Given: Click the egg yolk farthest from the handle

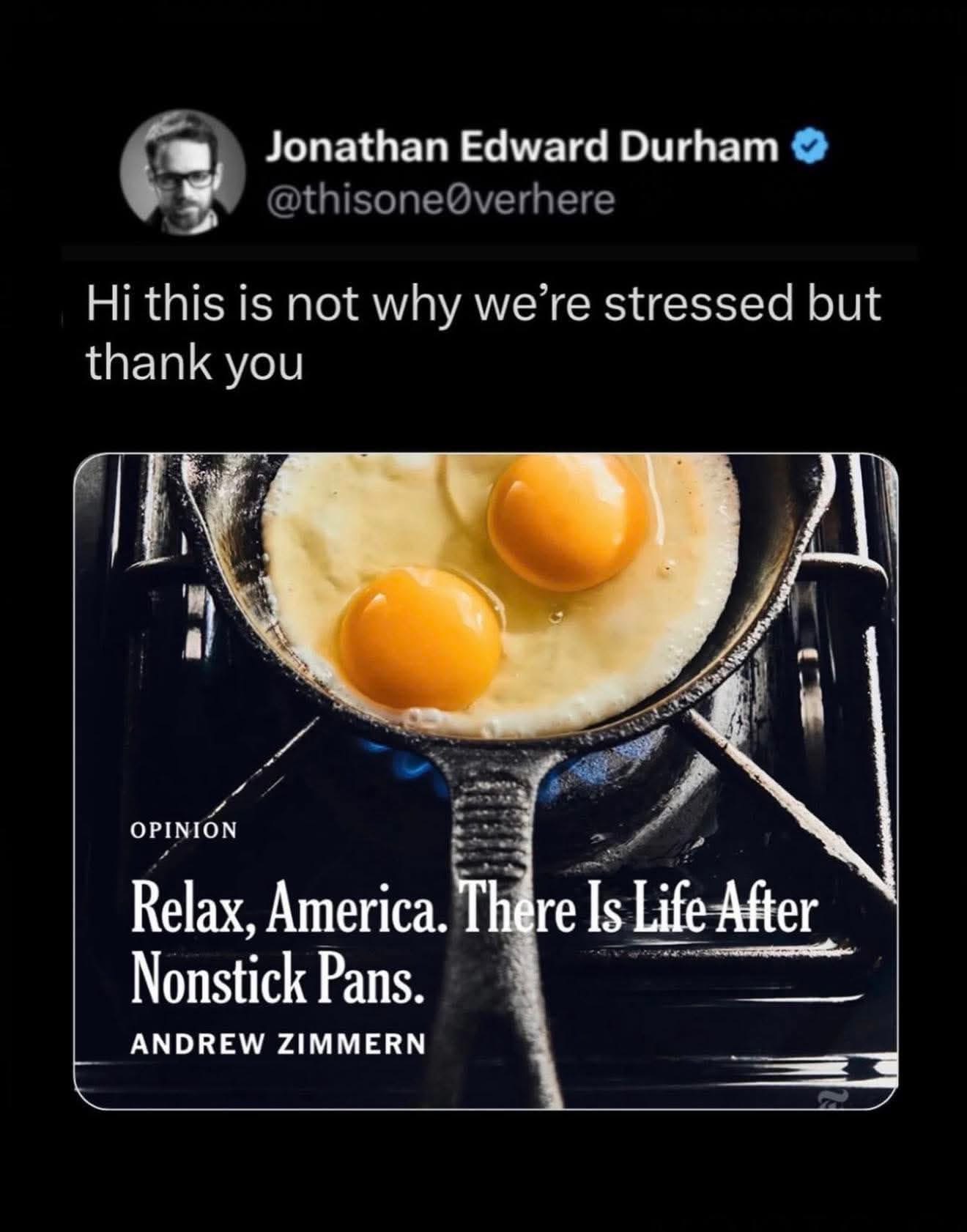Looking at the screenshot, I should tap(569, 522).
